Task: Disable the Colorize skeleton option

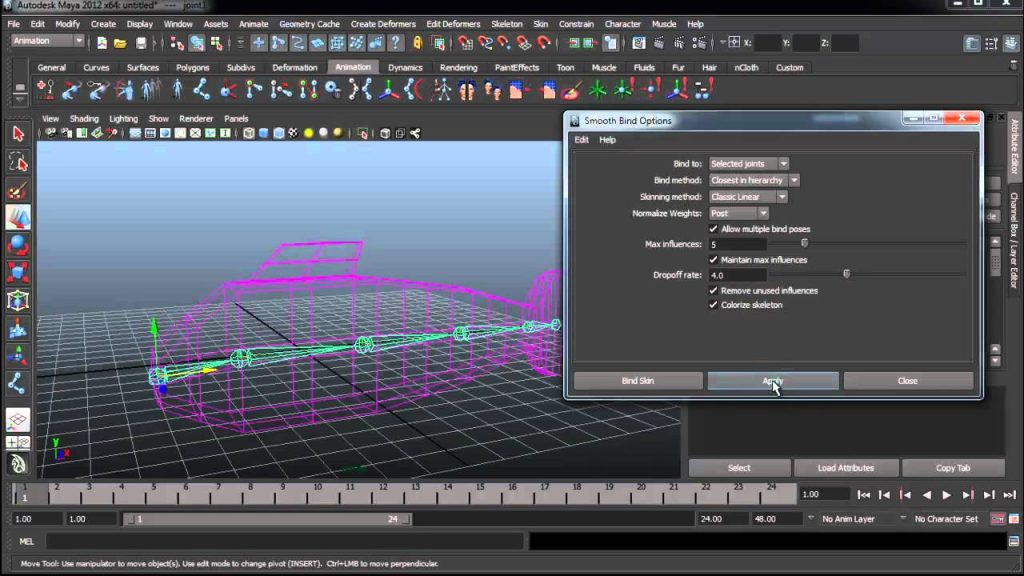Action: [713, 305]
